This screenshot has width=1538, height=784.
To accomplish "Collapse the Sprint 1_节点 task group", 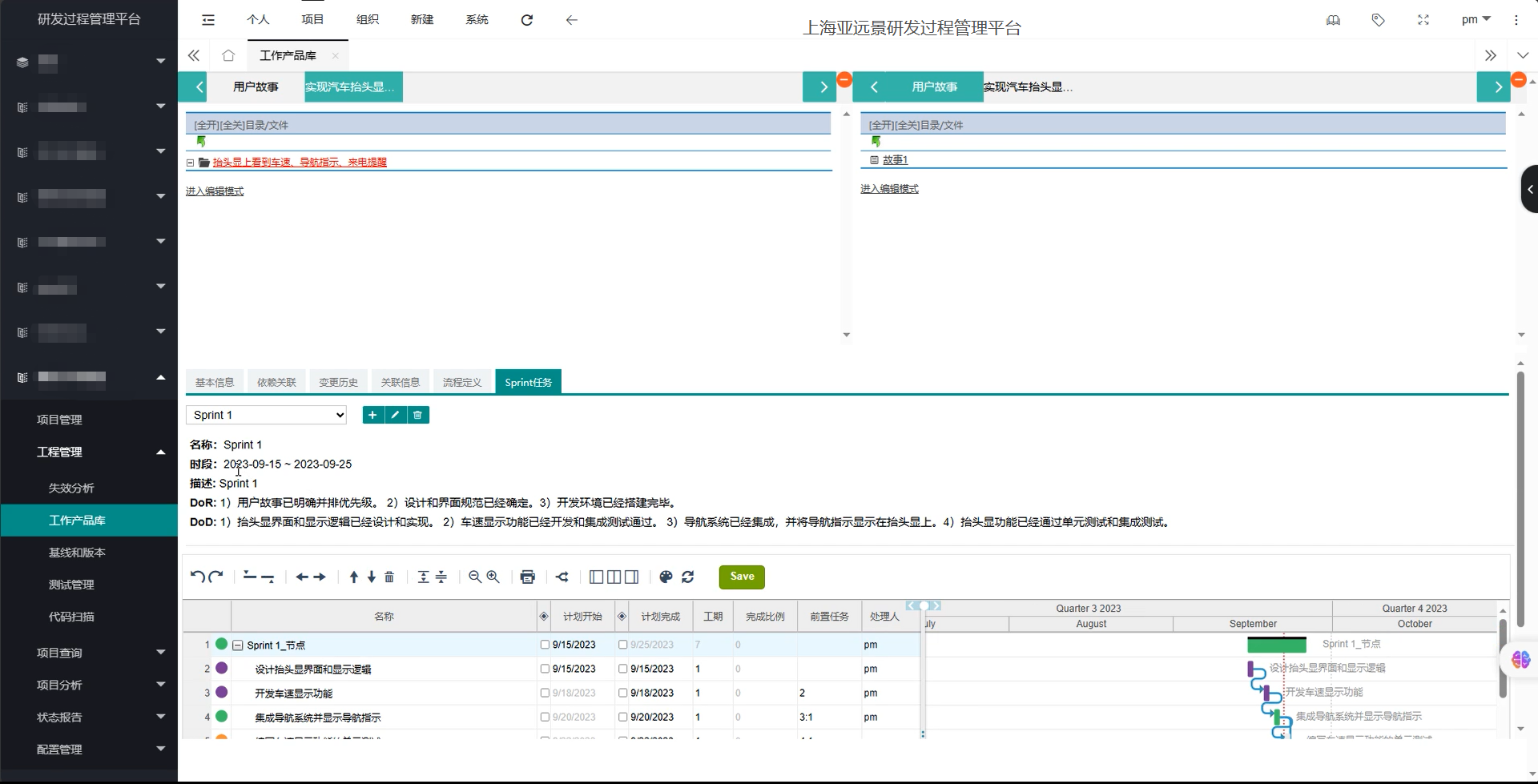I will [x=238, y=645].
